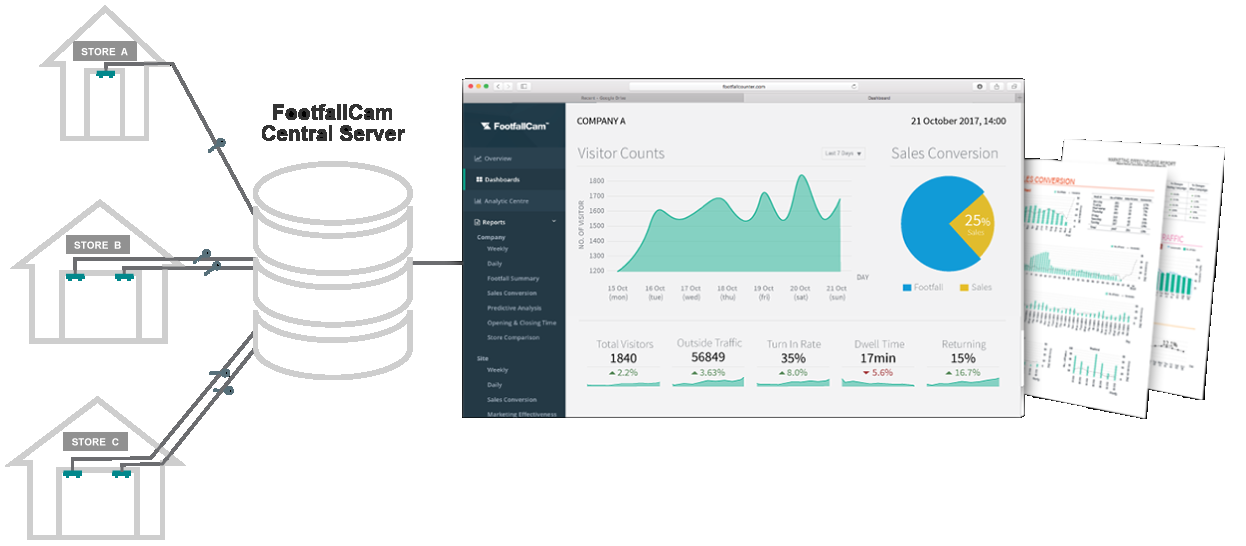Click the Analytic Centre bar chart icon
Screen dimensions: 1246x546
[478, 201]
